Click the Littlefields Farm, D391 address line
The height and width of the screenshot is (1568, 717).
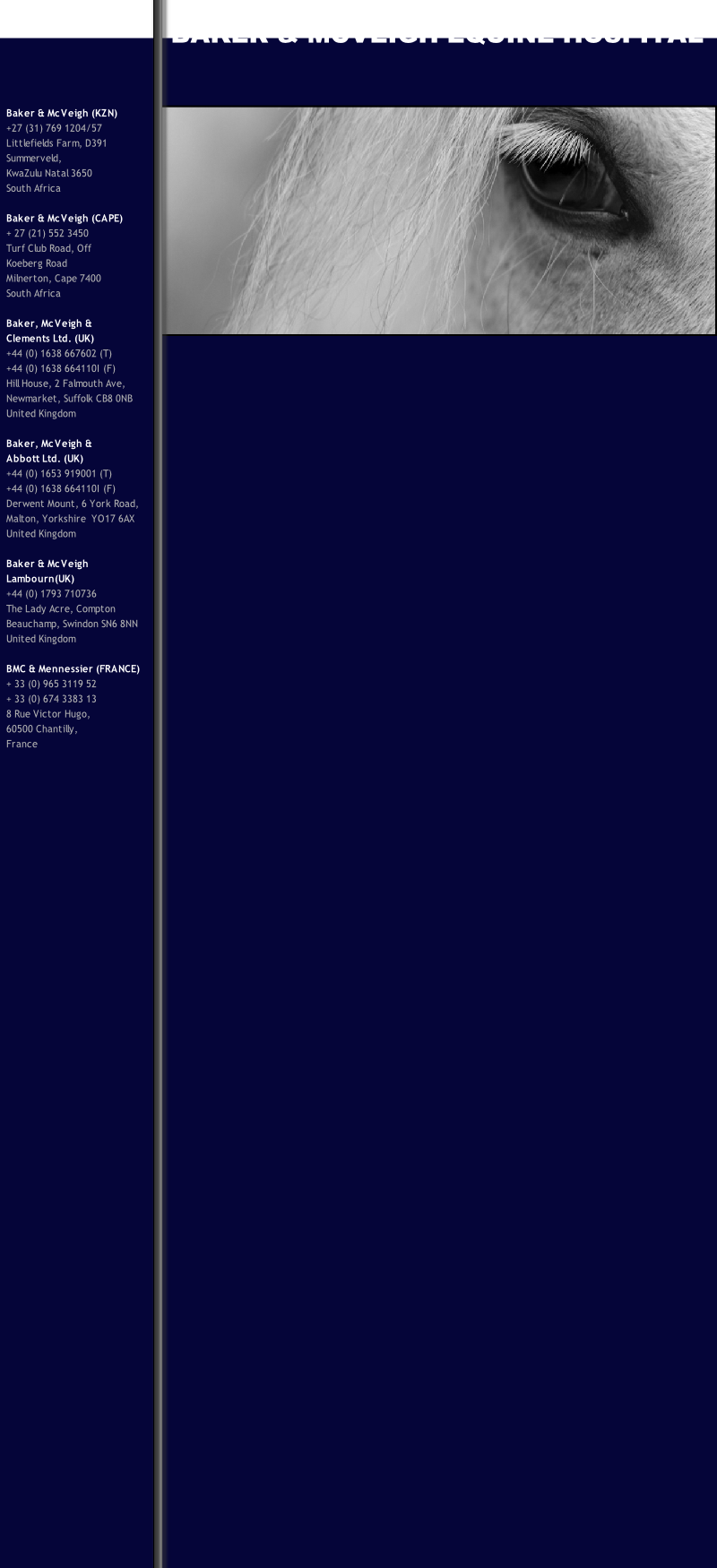[x=56, y=143]
